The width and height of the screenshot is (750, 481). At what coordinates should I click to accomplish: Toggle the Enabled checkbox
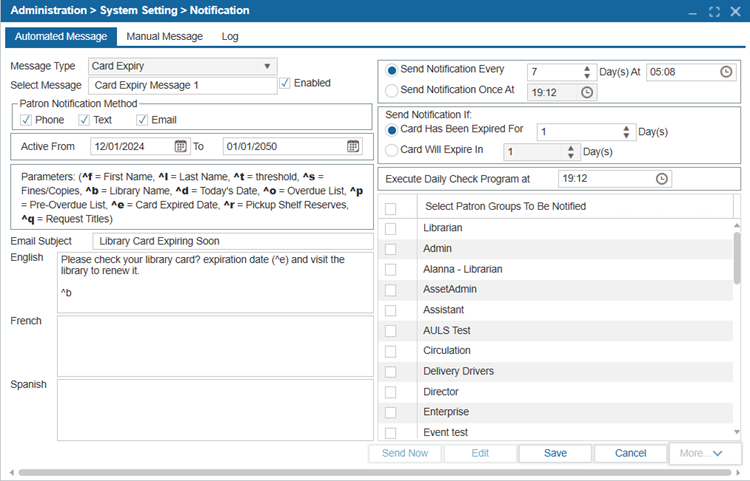click(x=285, y=83)
